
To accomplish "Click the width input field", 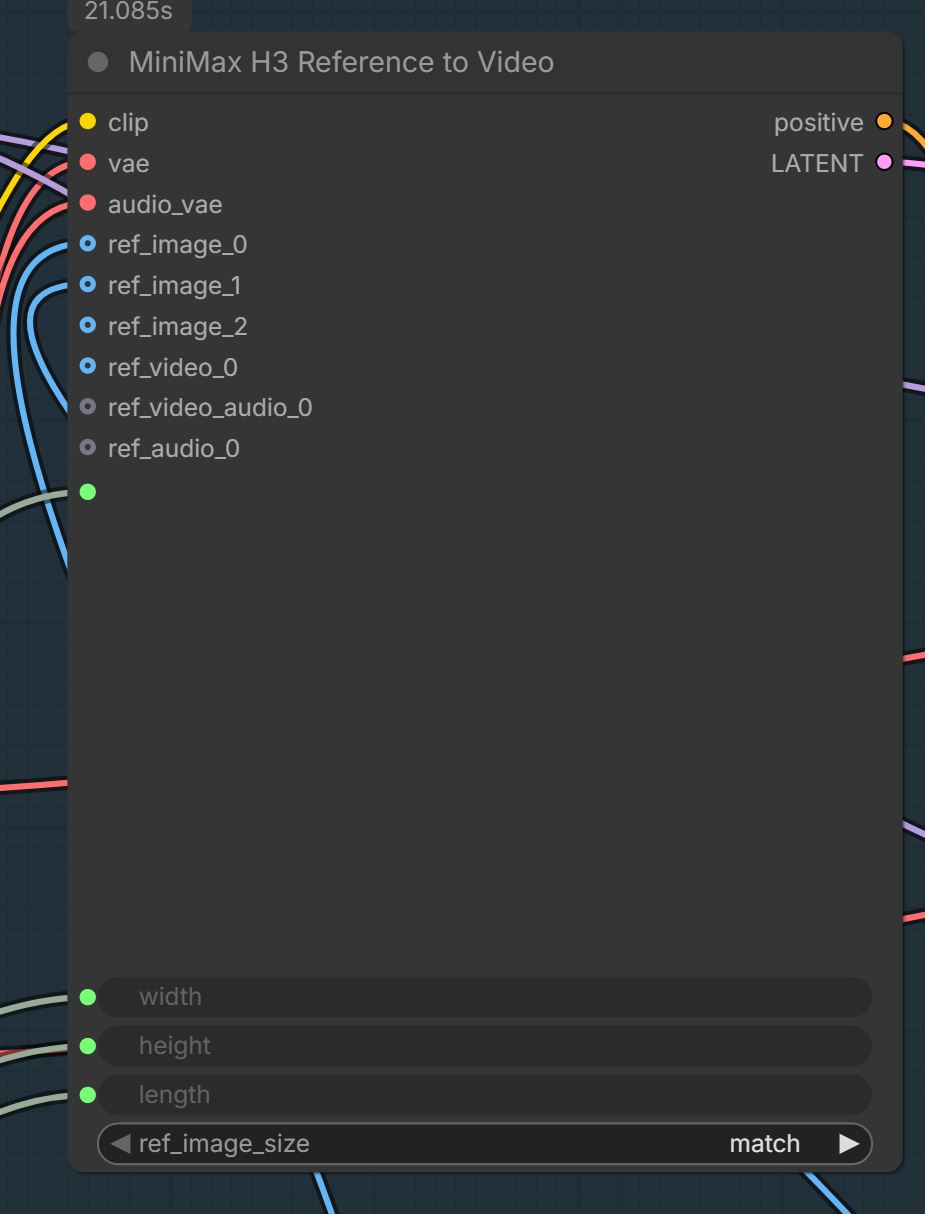I will tap(485, 997).
